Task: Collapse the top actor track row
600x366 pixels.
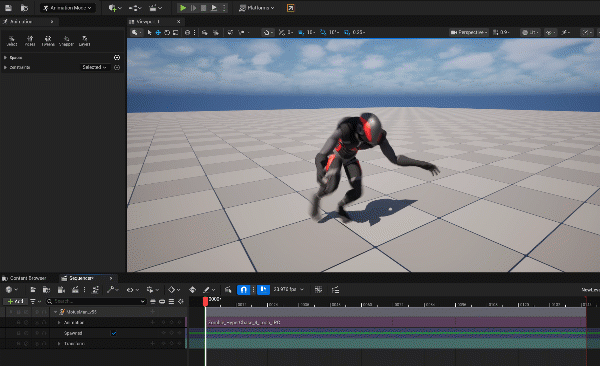Action: click(x=55, y=312)
